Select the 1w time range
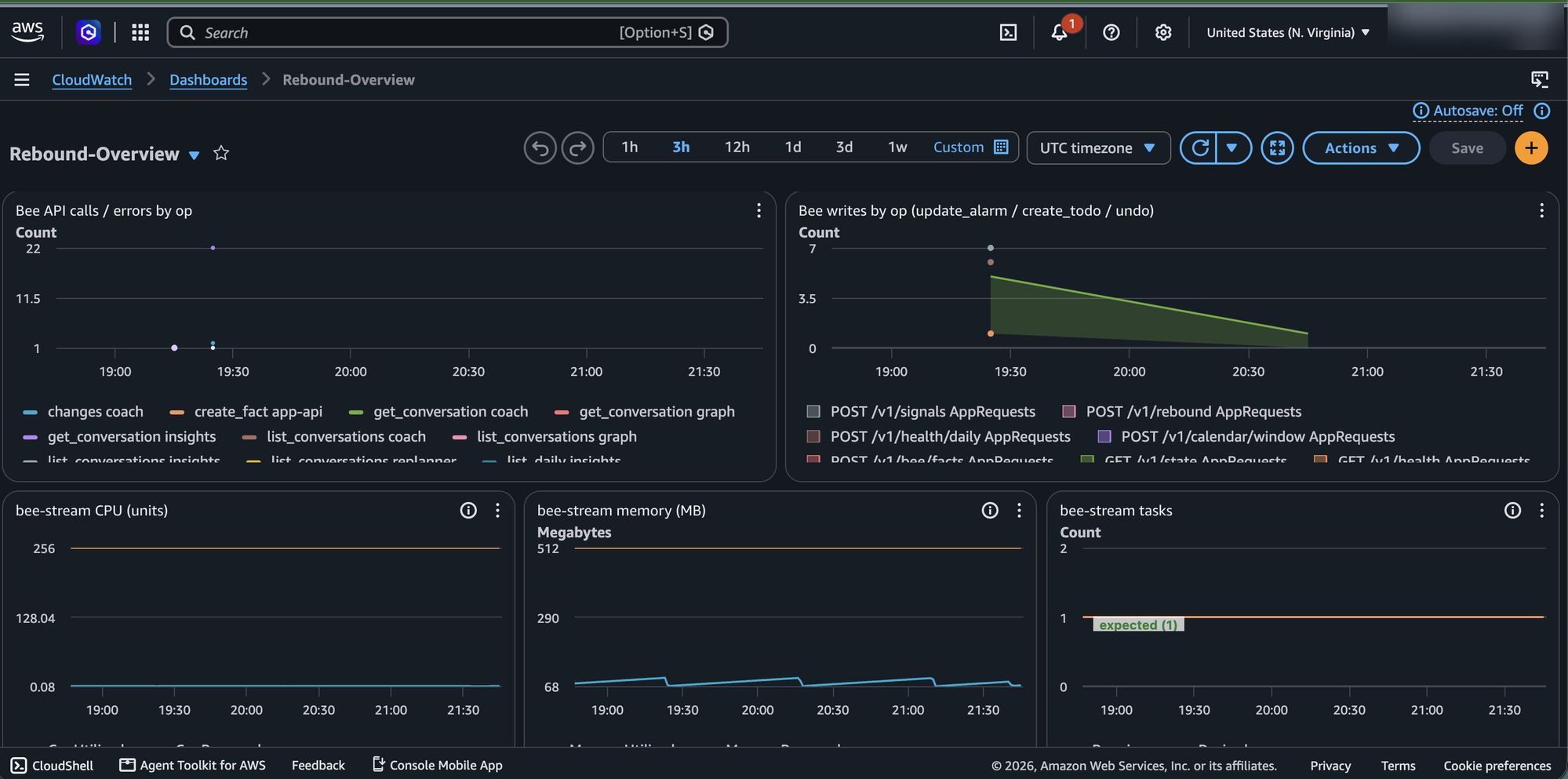 [x=897, y=147]
